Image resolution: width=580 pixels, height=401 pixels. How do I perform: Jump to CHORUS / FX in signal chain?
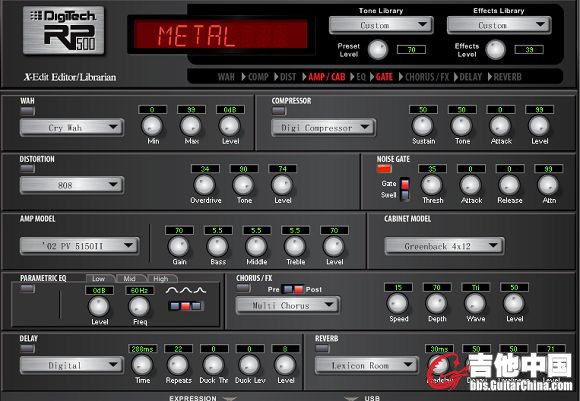pos(427,77)
